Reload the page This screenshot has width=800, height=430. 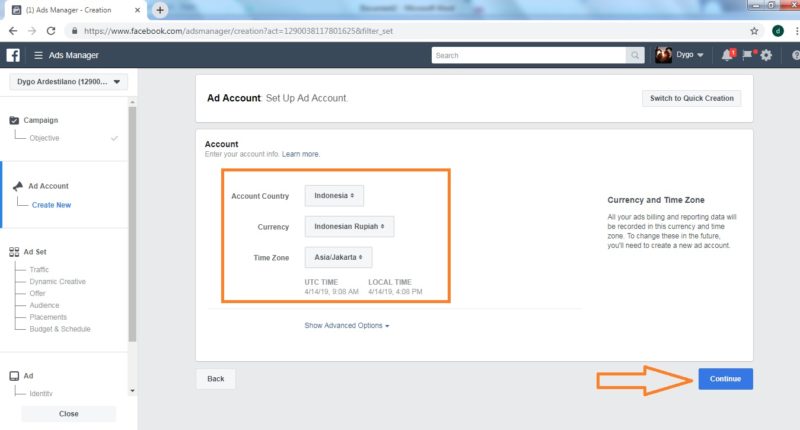pos(51,31)
